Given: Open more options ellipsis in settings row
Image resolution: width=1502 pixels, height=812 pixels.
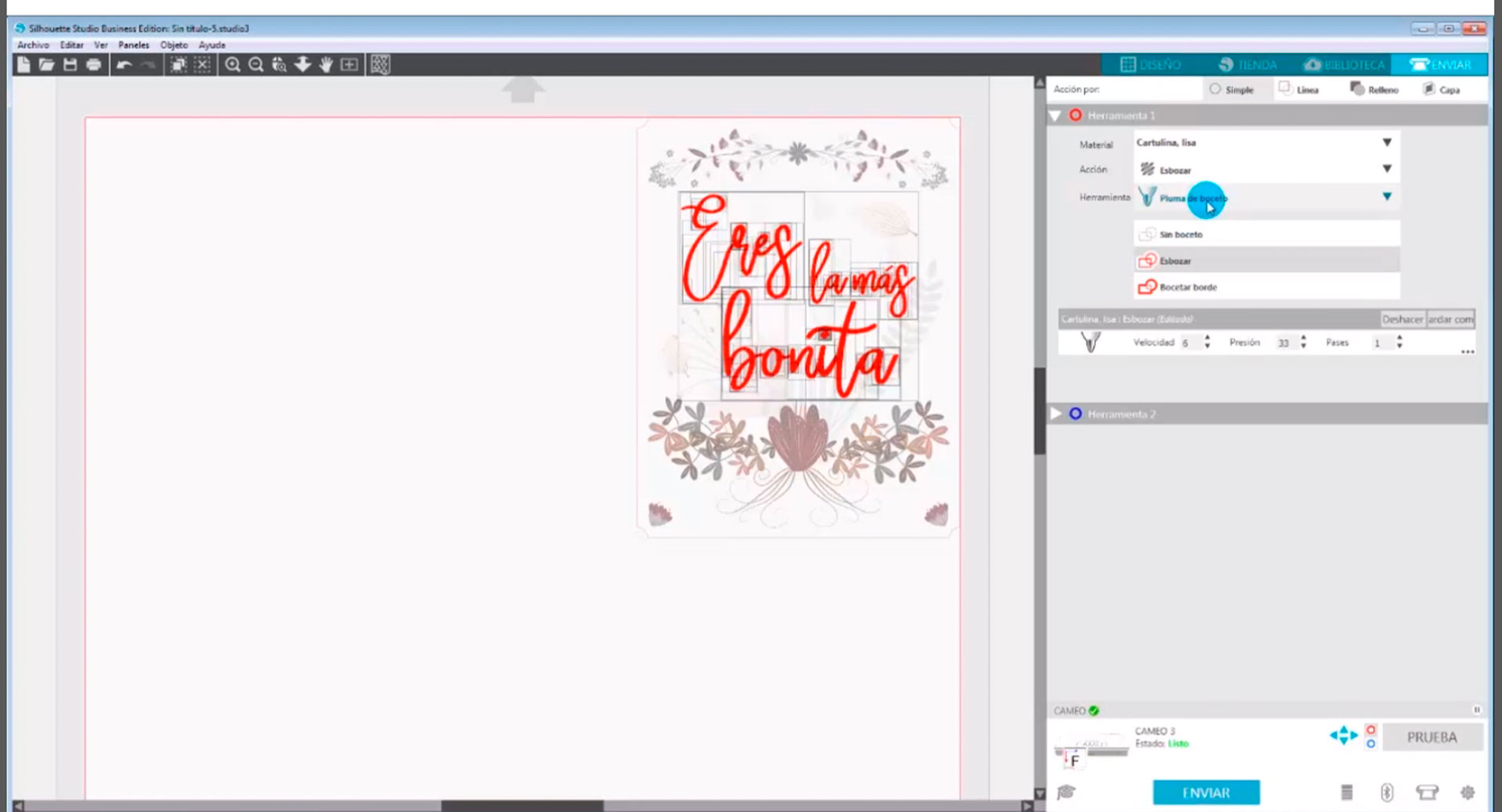Looking at the screenshot, I should (1468, 352).
